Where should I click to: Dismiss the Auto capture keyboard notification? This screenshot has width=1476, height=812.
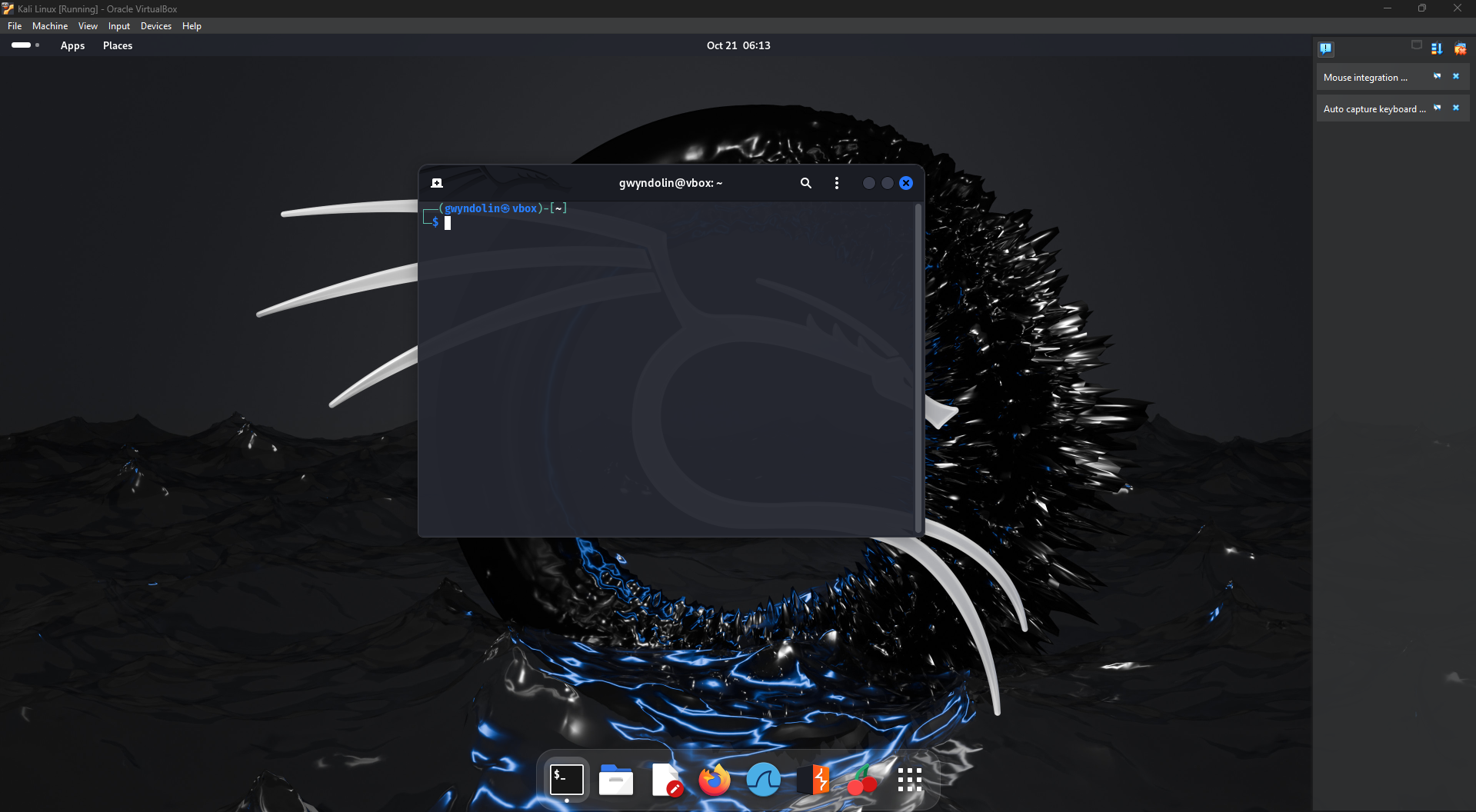coord(1456,108)
